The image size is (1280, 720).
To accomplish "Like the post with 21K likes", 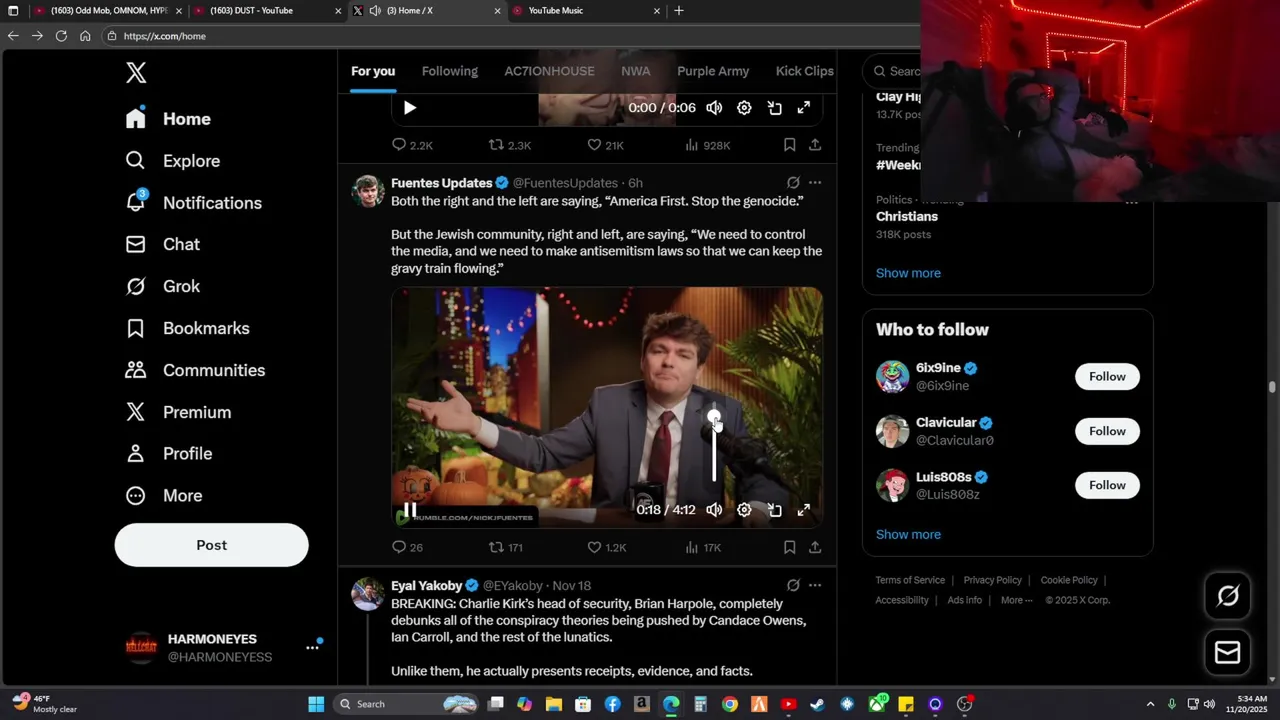I will tap(605, 145).
